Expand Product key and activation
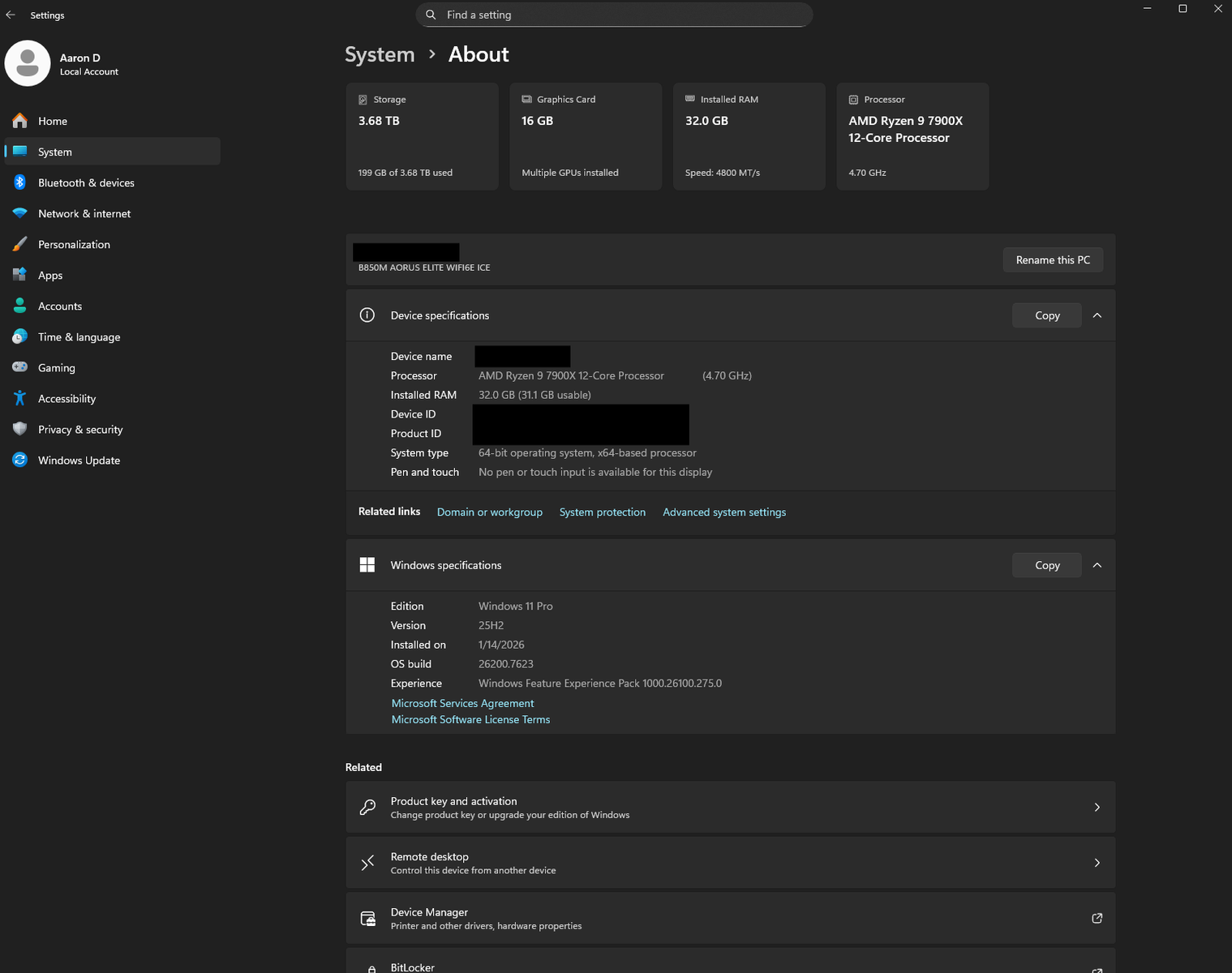The width and height of the screenshot is (1232, 973). pyautogui.click(x=730, y=807)
